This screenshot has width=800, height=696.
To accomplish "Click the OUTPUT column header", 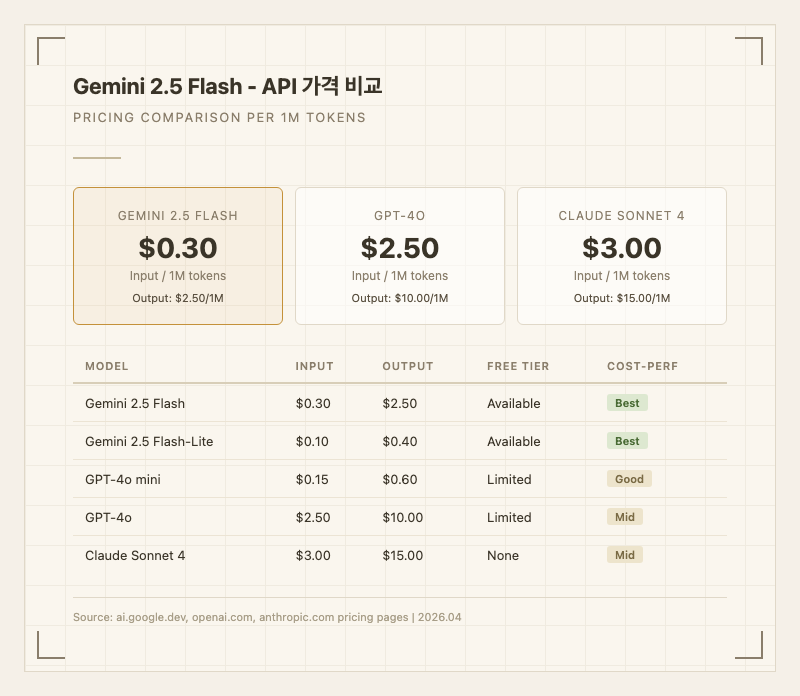I will (408, 367).
